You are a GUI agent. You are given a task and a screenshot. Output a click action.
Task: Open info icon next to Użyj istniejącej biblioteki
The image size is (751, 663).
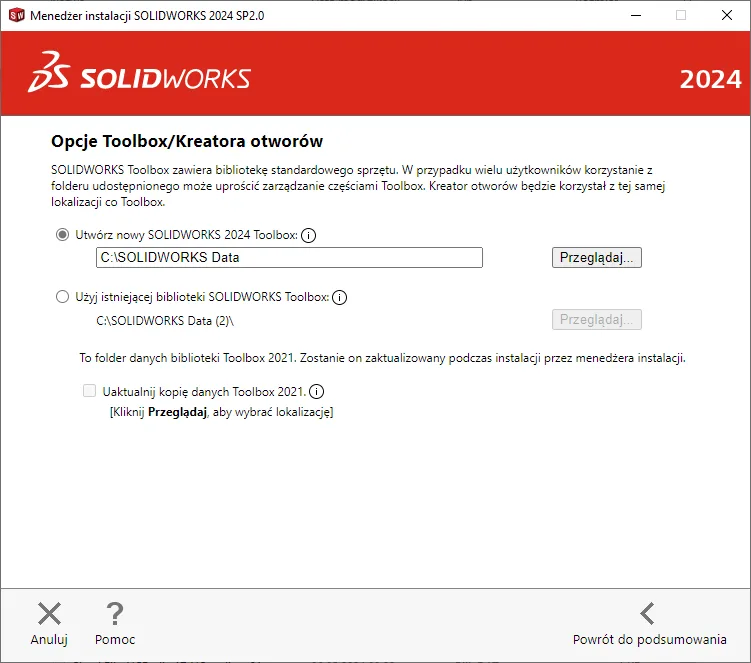339,297
